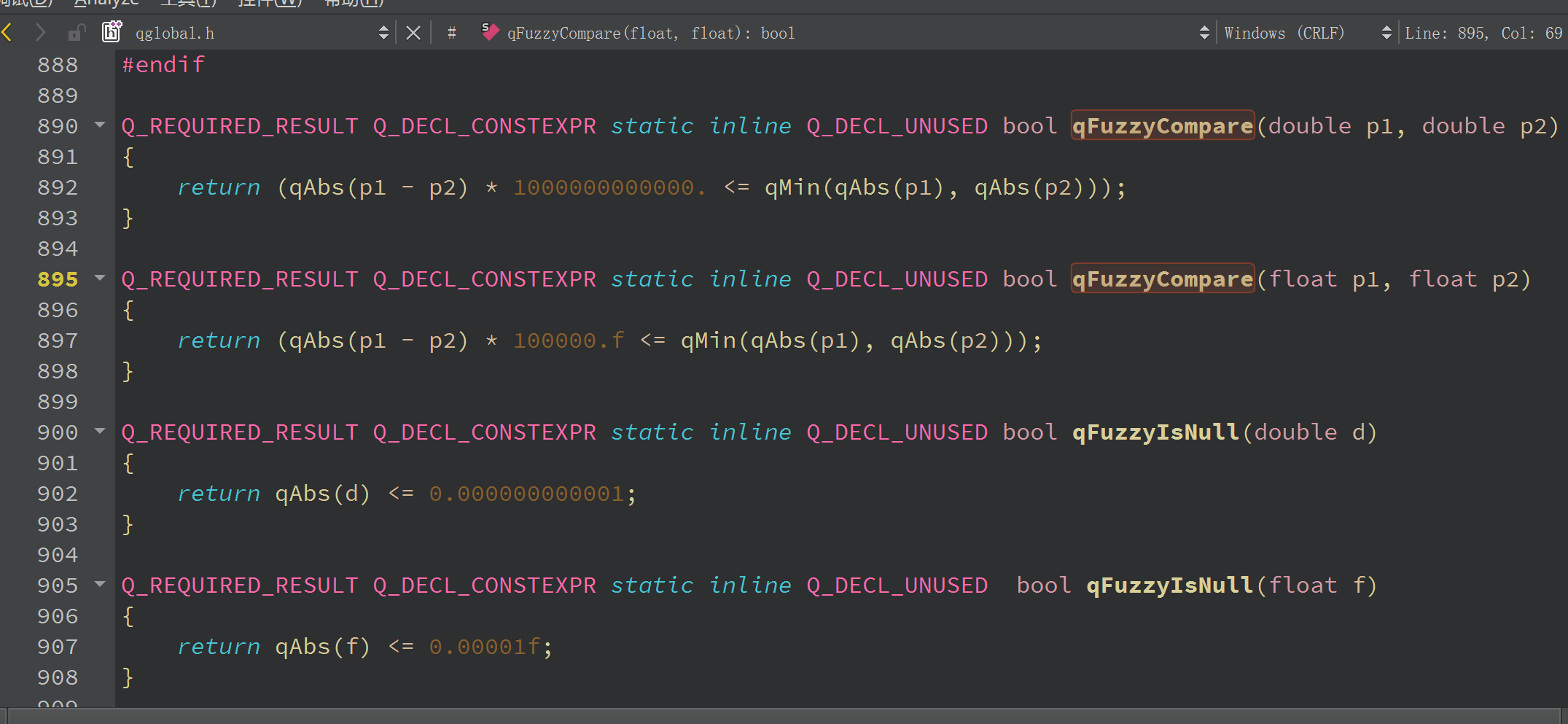
Task: Click the #endif directive on line 888
Action: (163, 65)
